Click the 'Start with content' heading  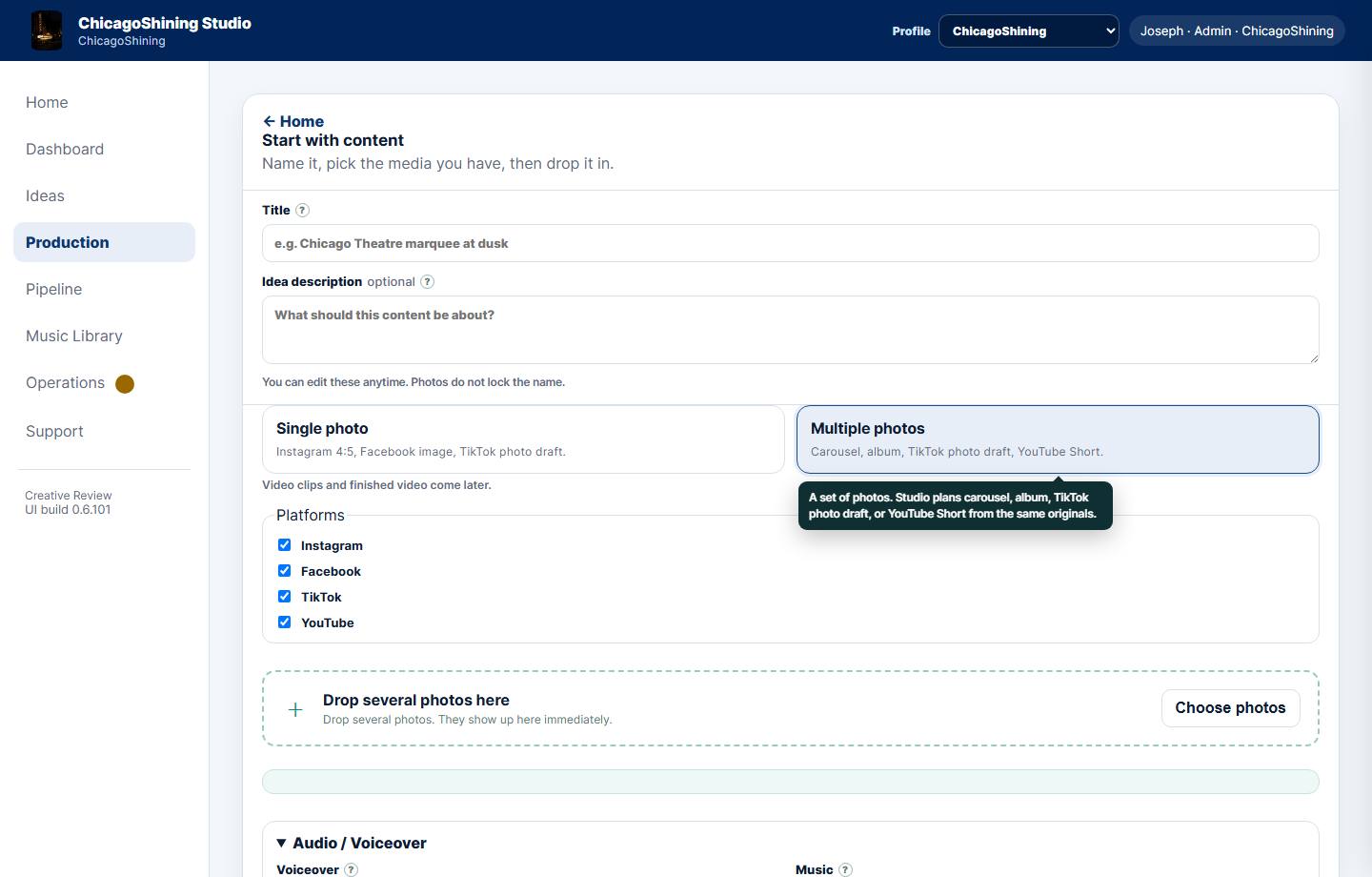click(333, 140)
